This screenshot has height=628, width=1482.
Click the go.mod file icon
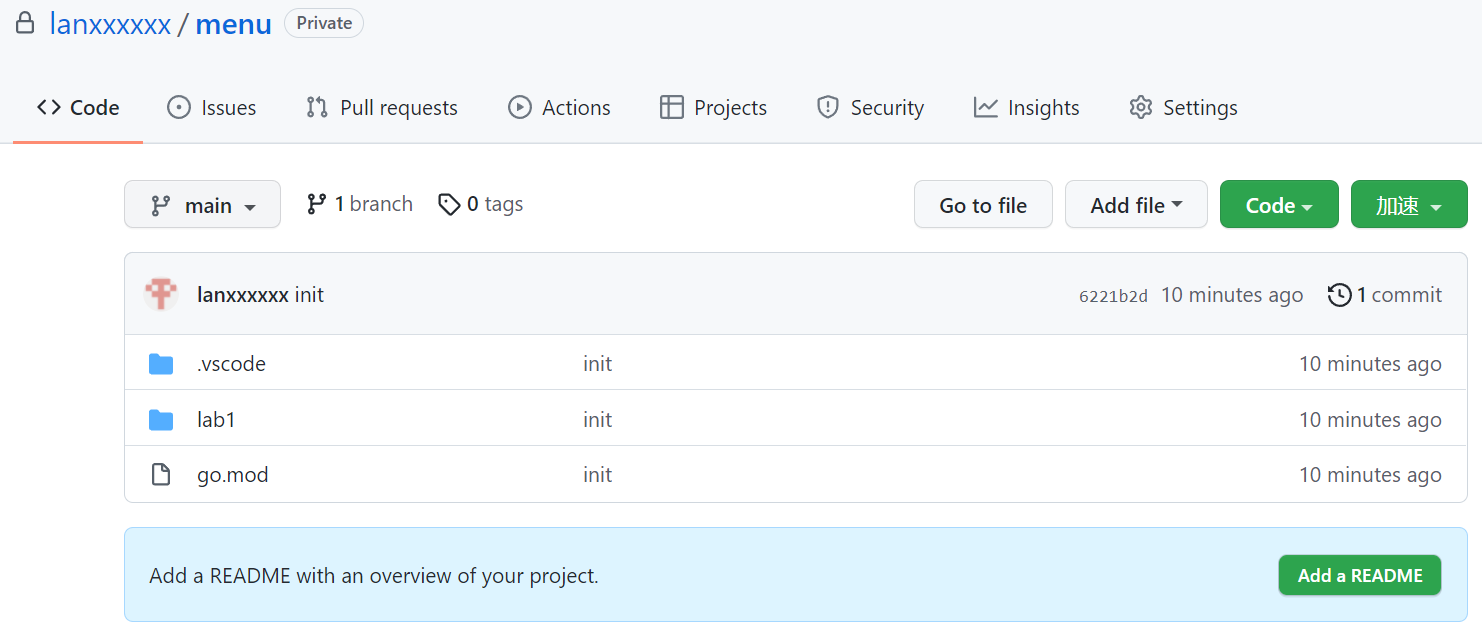161,475
